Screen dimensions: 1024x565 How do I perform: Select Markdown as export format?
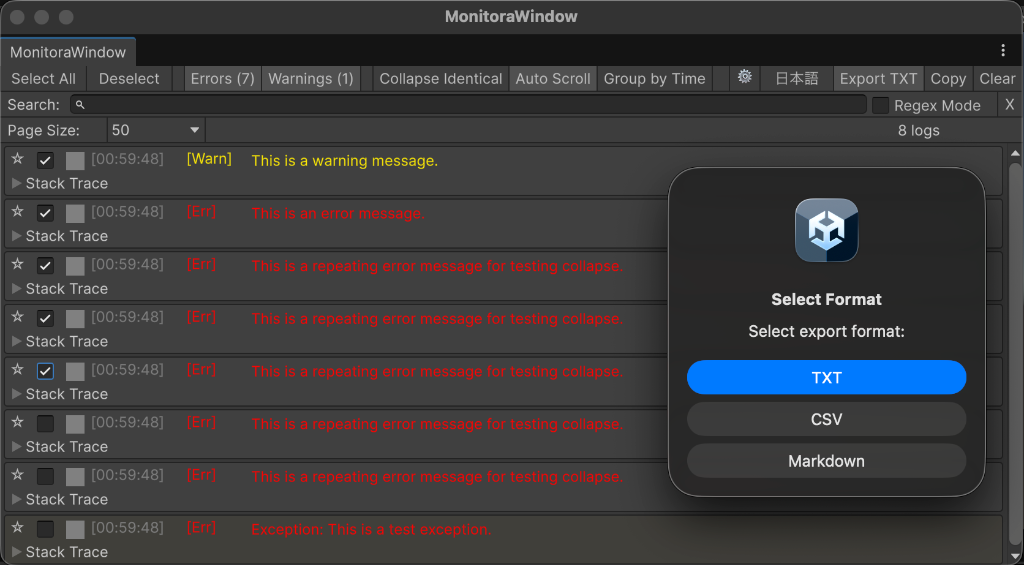tap(826, 461)
